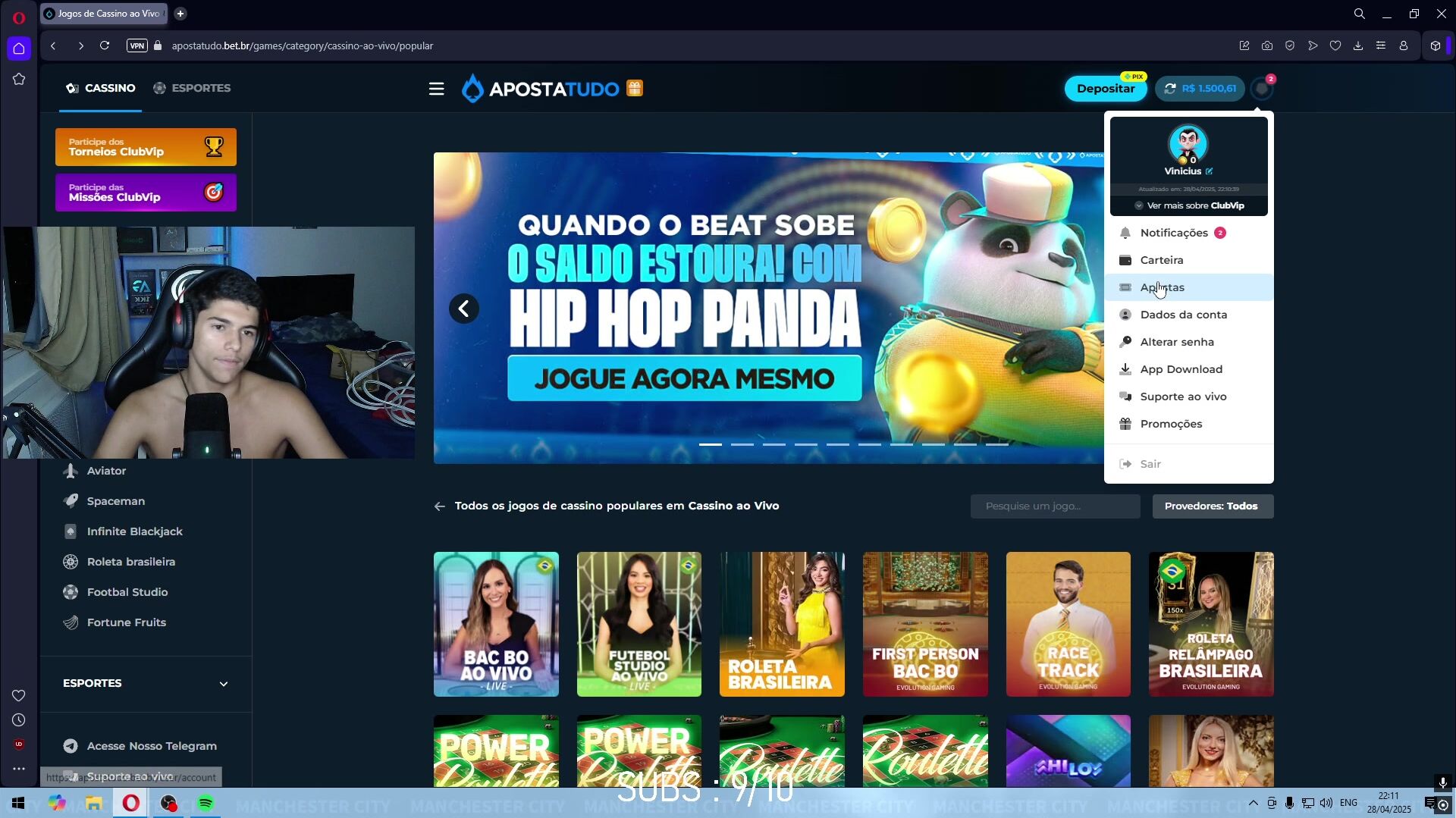The width and height of the screenshot is (1456, 818).
Task: Select App Download menu entry
Action: 1188,369
